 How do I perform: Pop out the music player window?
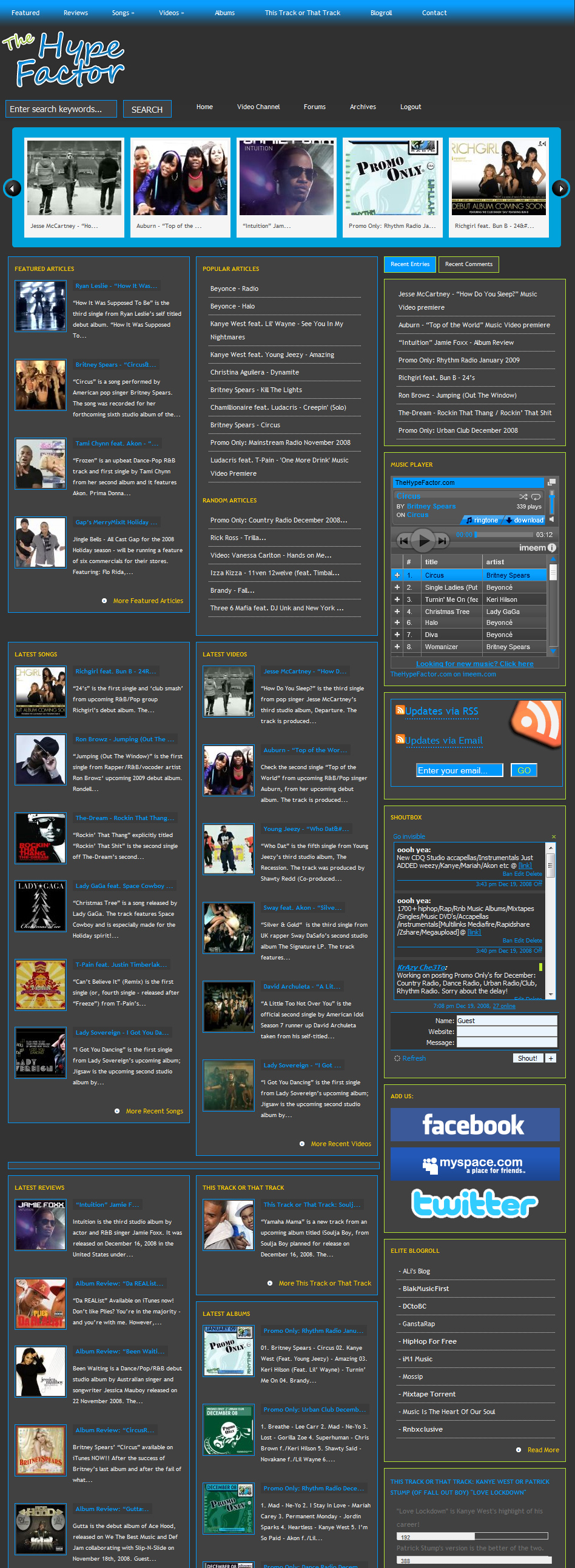[552, 482]
